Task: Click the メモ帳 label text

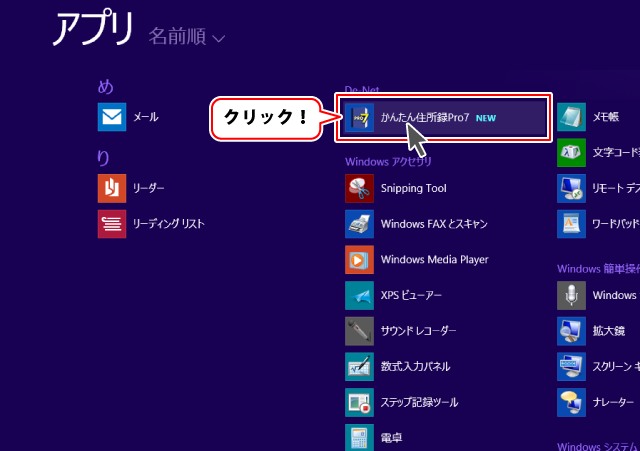Action: click(x=606, y=117)
